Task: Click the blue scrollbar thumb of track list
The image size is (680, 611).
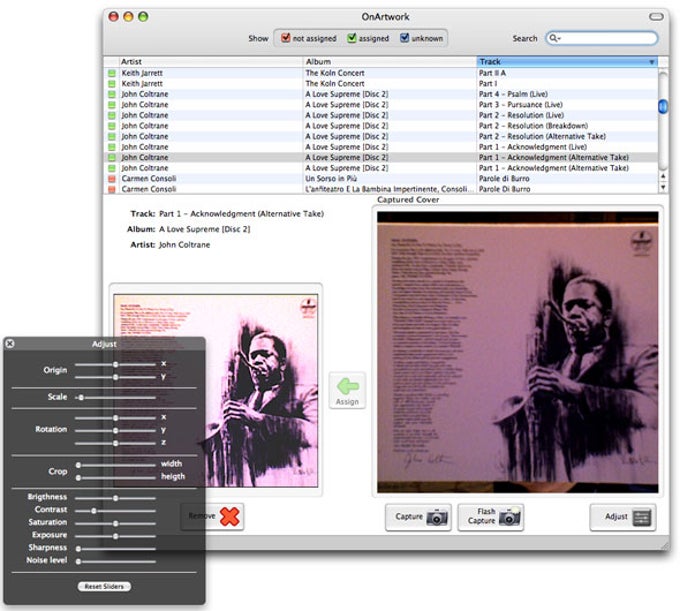Action: 663,106
